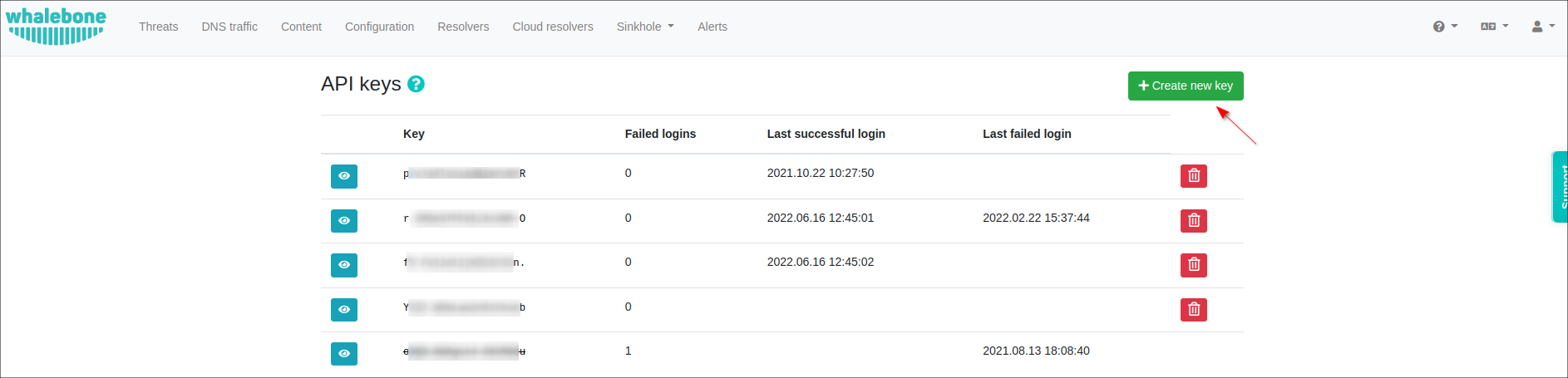Open the API keys help icon
1568x378 pixels.
[416, 84]
